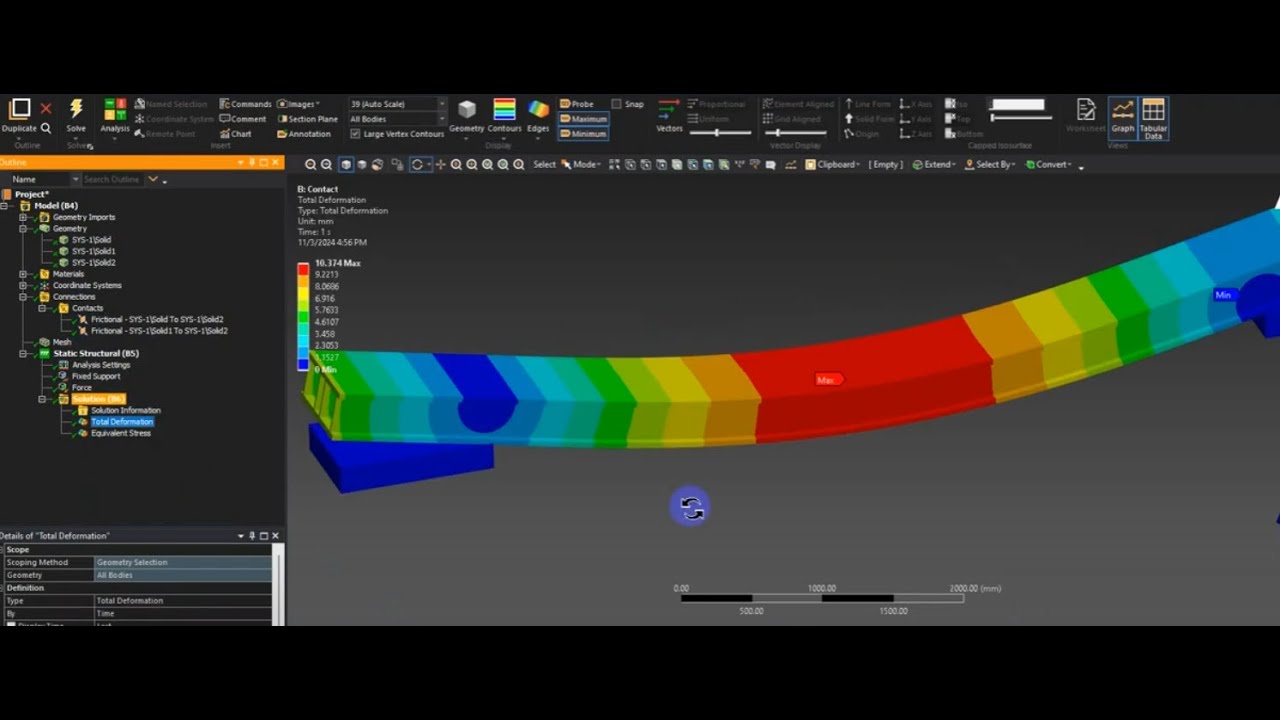Viewport: 1280px width, 720px height.
Task: Open the Select By menu
Action: [990, 165]
